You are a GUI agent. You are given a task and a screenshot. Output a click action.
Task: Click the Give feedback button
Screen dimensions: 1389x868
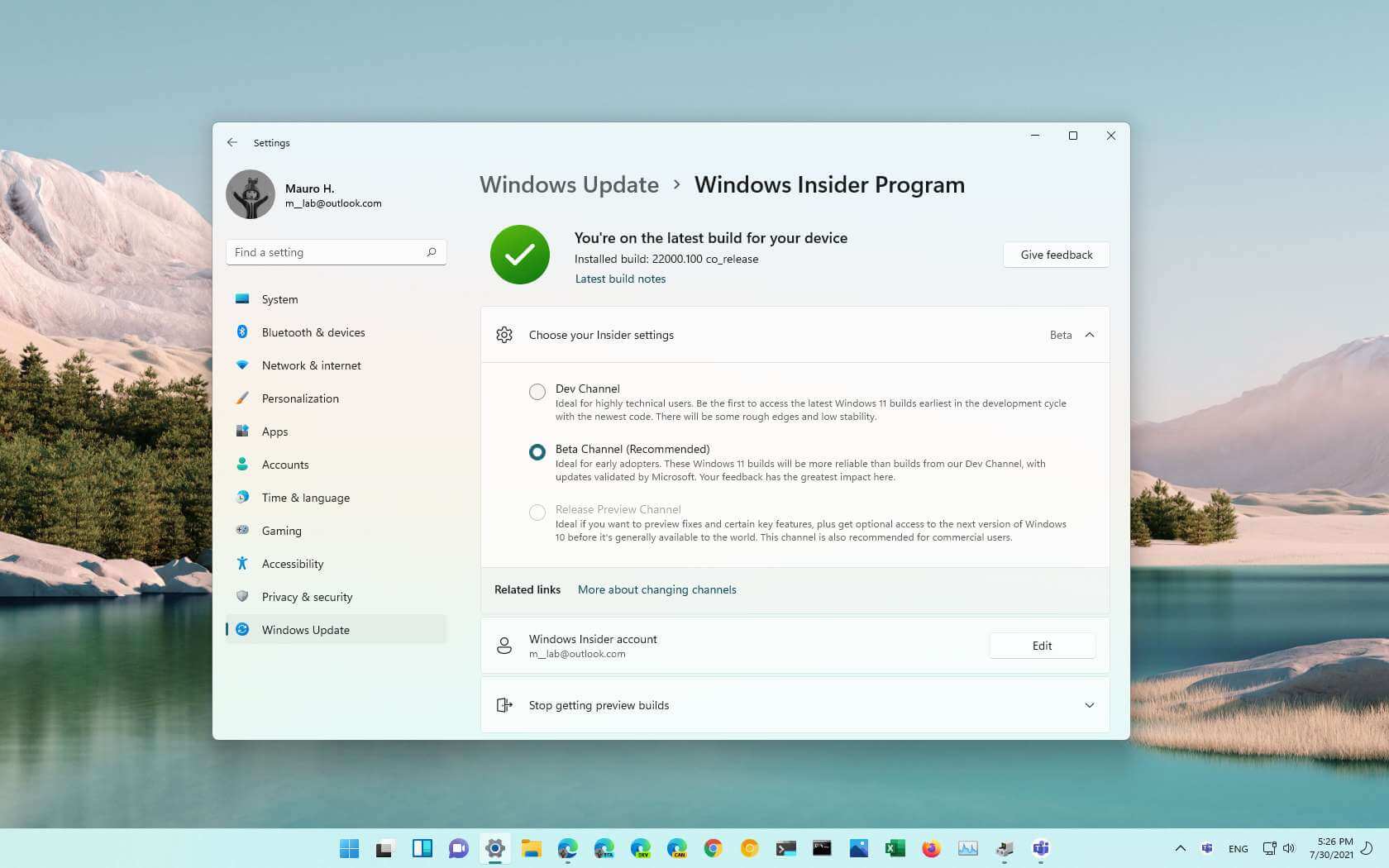pos(1056,254)
